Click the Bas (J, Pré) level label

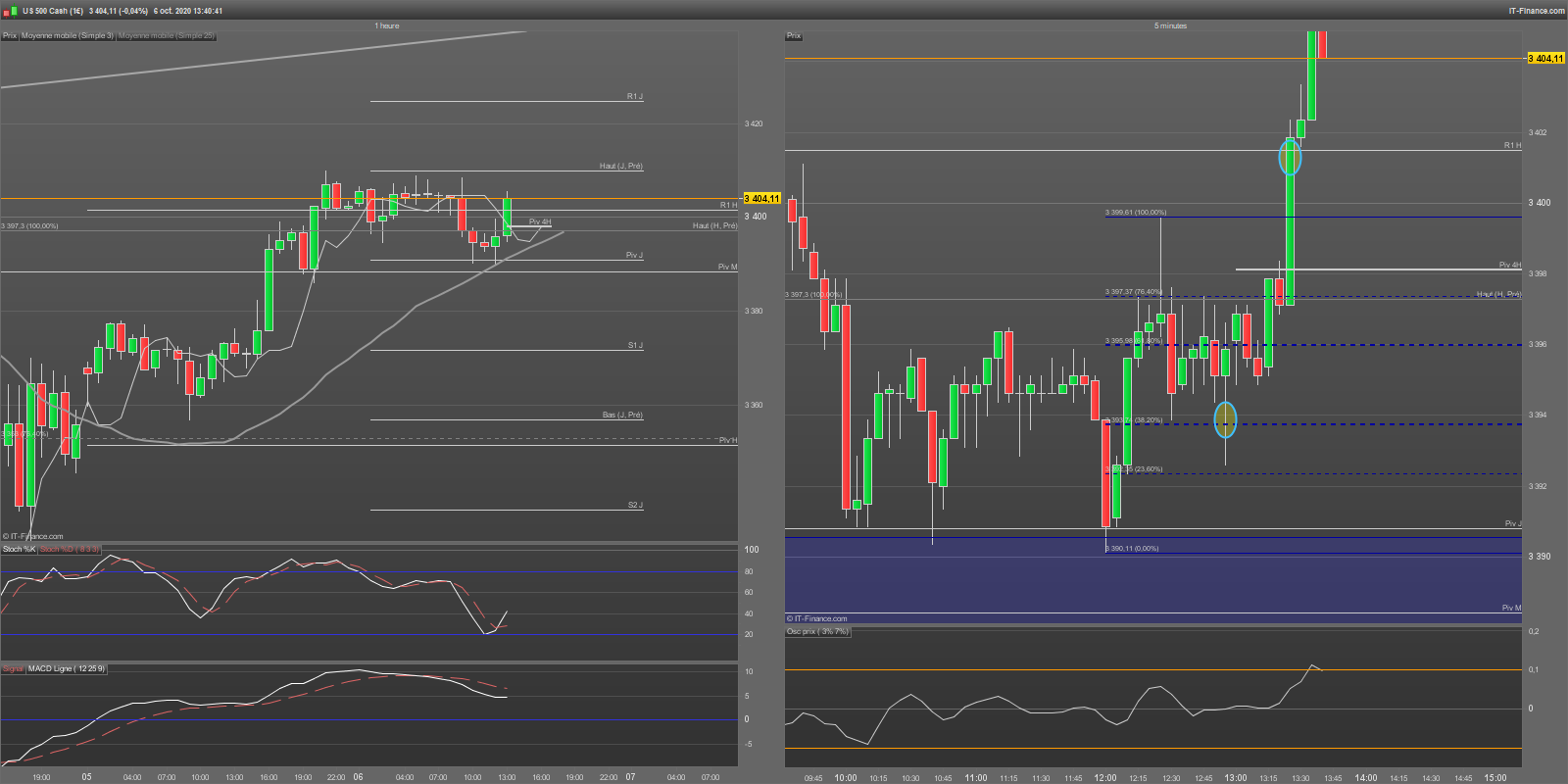[x=622, y=415]
